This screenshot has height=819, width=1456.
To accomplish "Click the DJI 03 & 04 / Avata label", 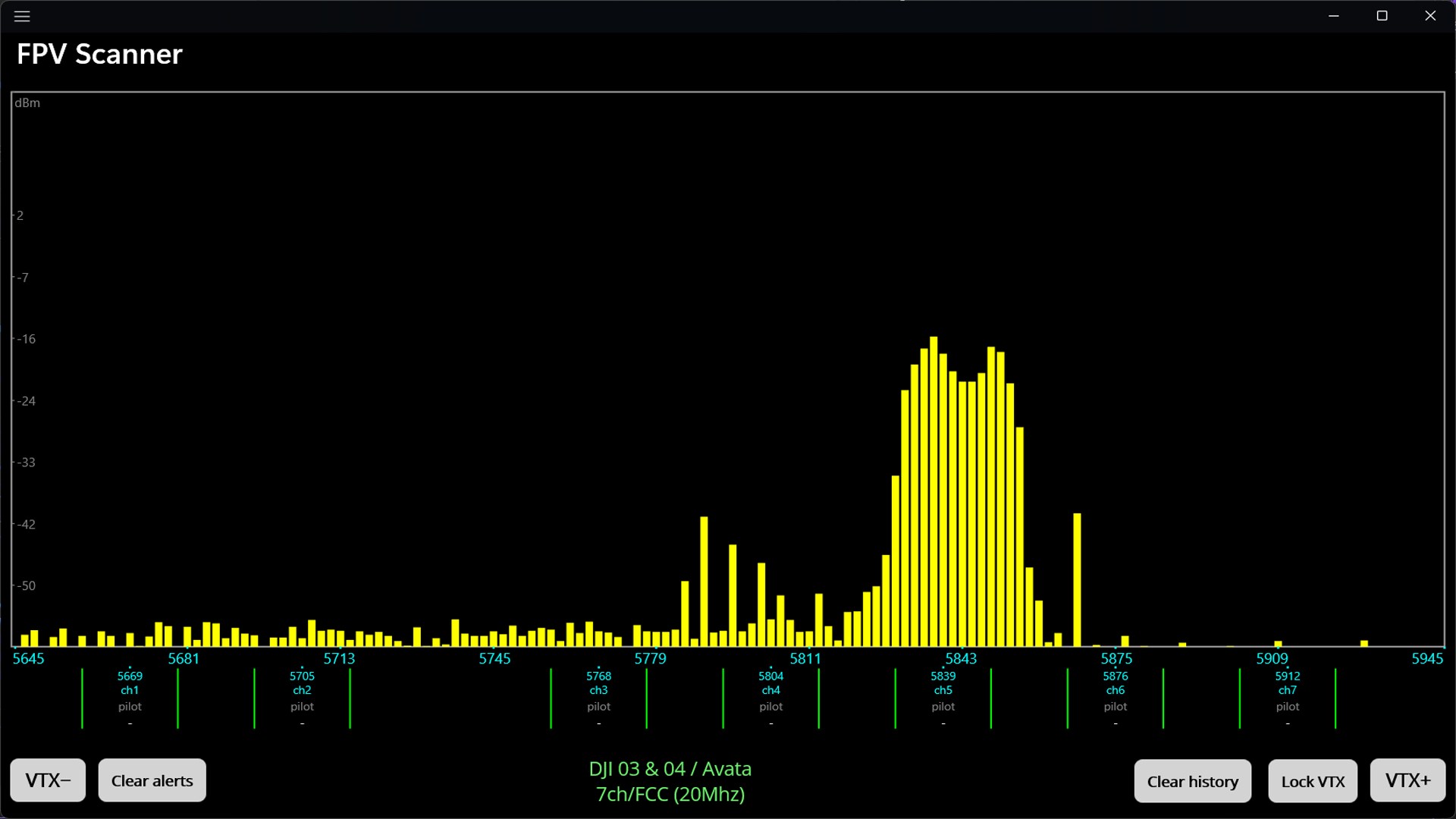I will point(670,769).
